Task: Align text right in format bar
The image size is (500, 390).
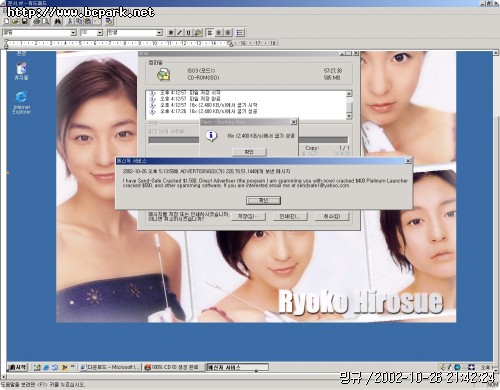Action: pyautogui.click(x=228, y=32)
